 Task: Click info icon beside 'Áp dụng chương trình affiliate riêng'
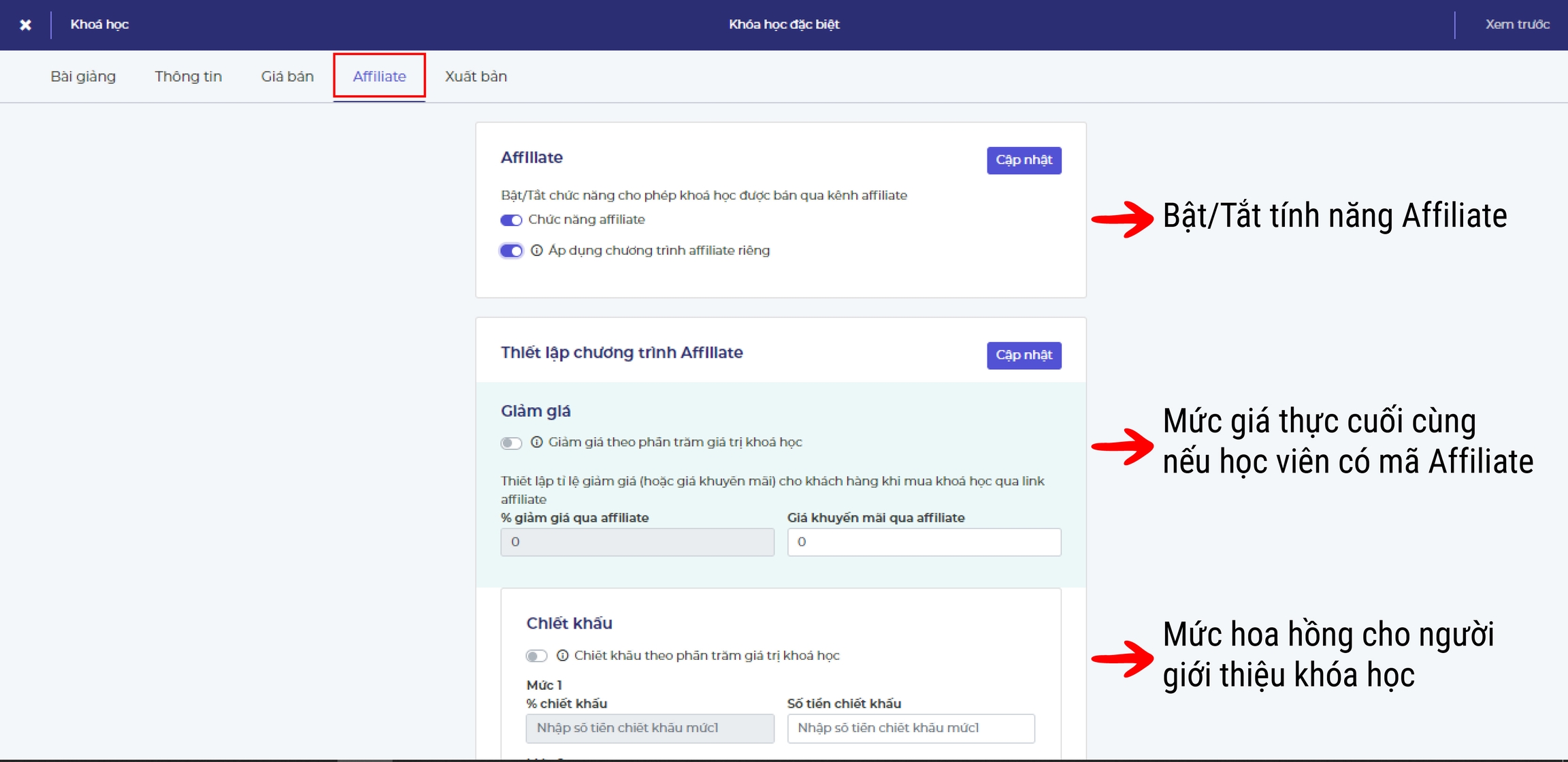click(x=536, y=251)
